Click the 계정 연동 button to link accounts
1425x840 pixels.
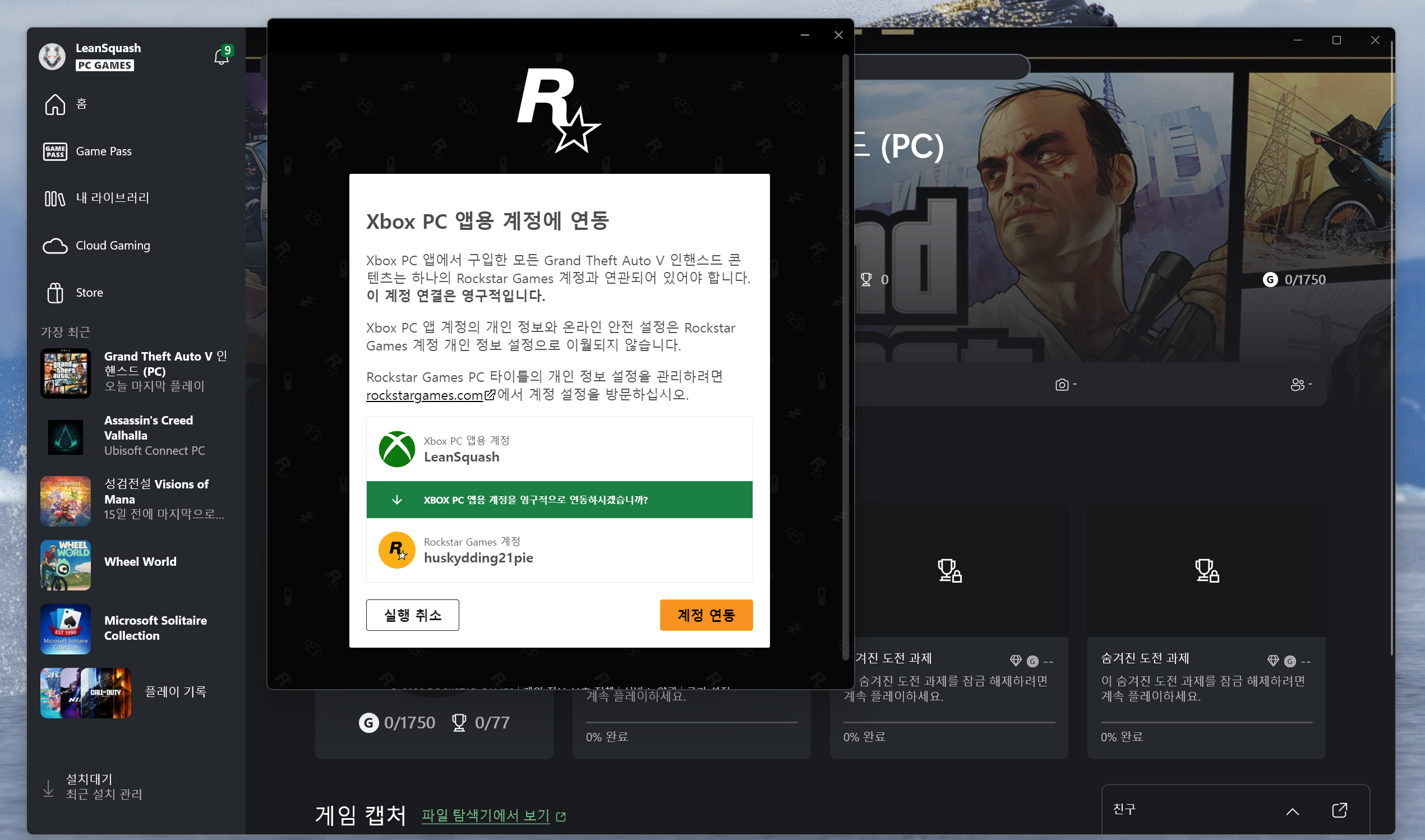coord(706,615)
